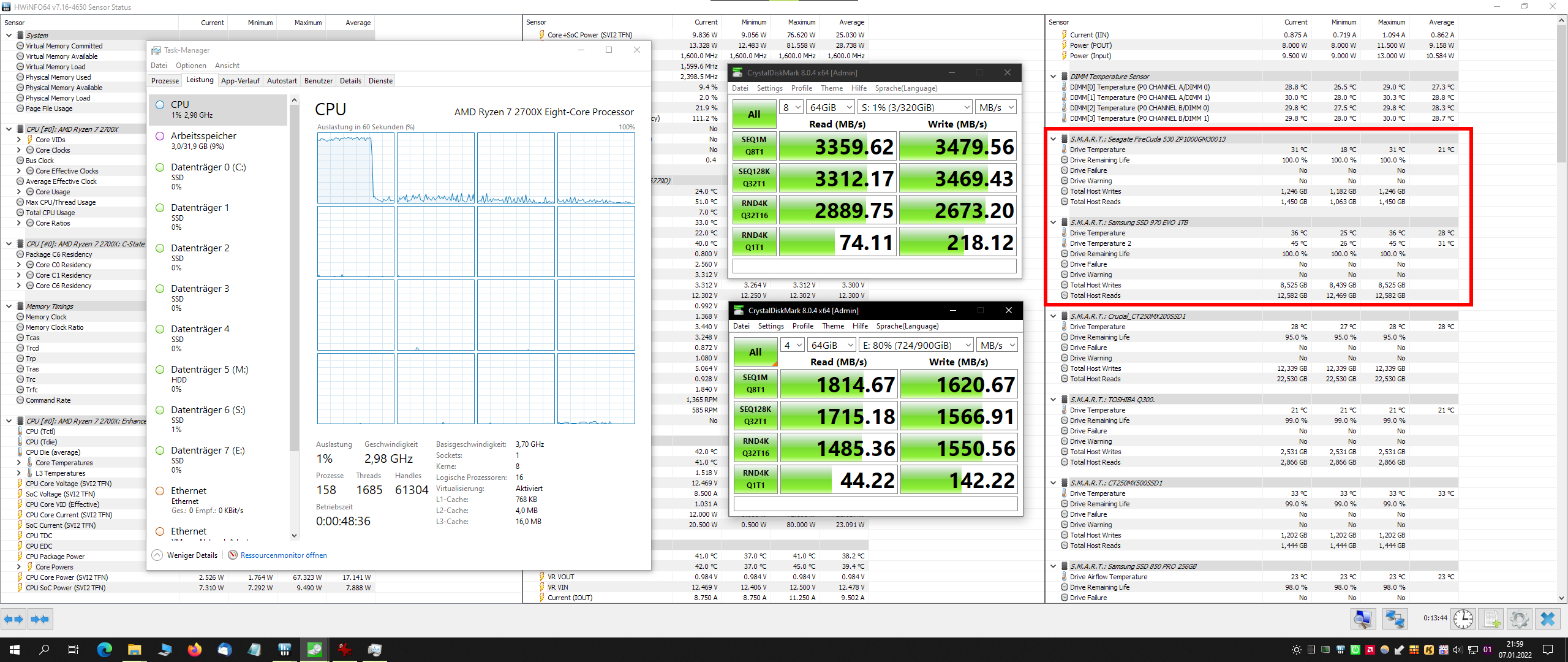The image size is (1568, 662).
Task: Collapse the Memory Timings section in HWiNFO
Action: coord(9,306)
